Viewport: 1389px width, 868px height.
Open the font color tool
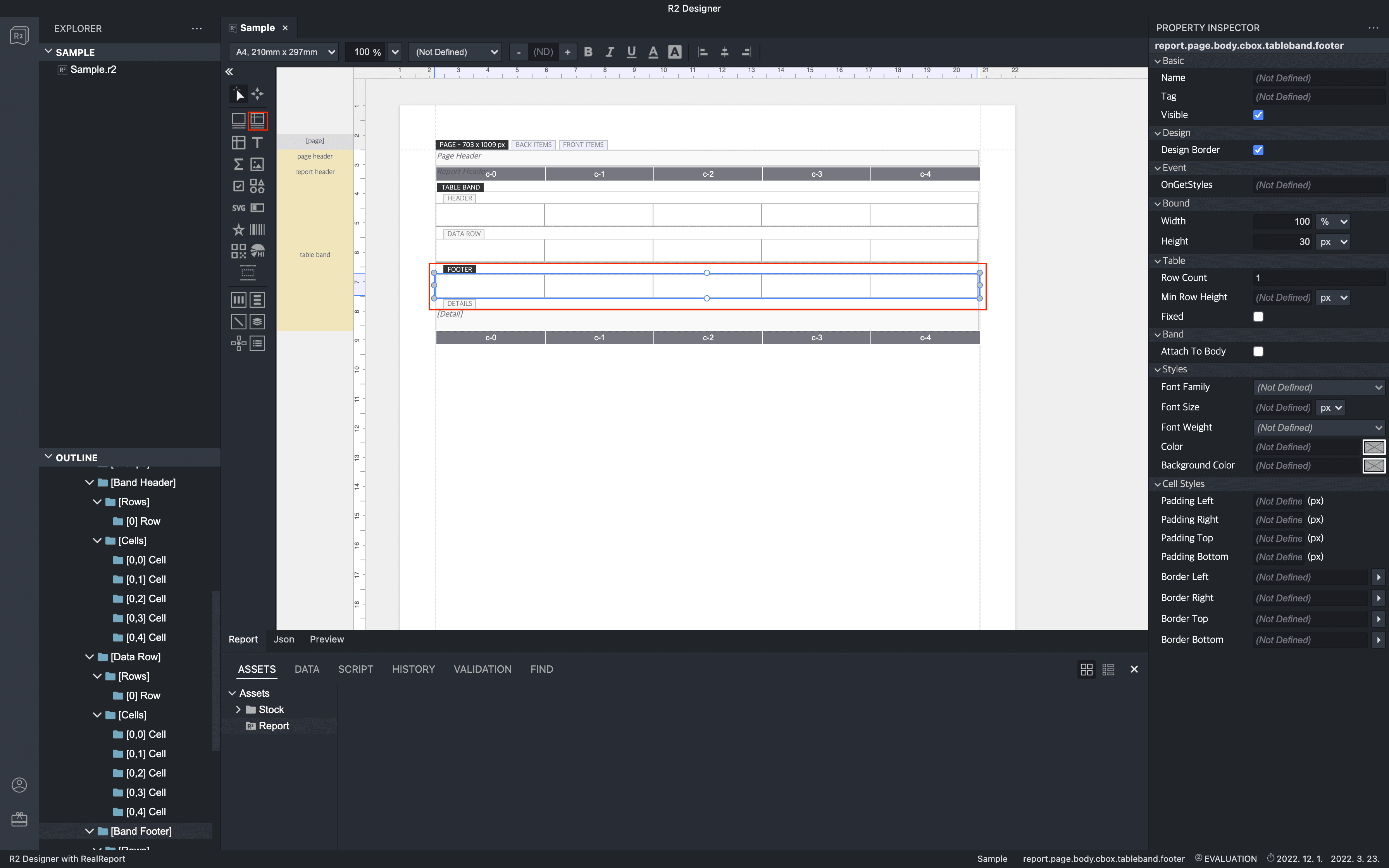(653, 52)
